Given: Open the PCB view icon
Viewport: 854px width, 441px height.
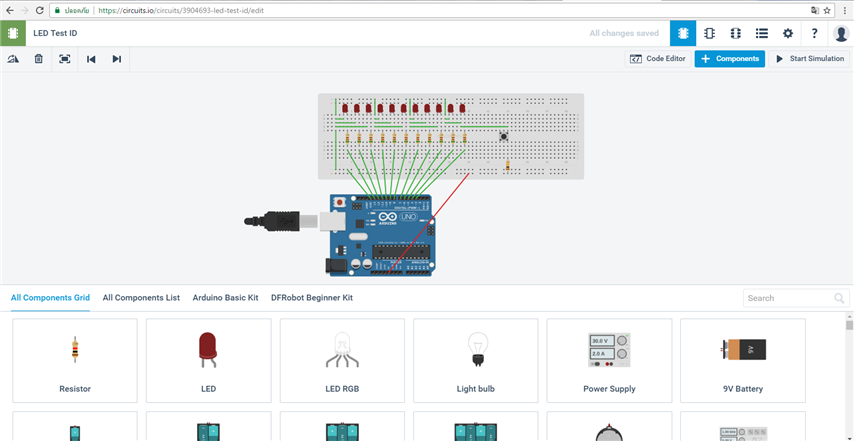Looking at the screenshot, I should pyautogui.click(x=736, y=33).
